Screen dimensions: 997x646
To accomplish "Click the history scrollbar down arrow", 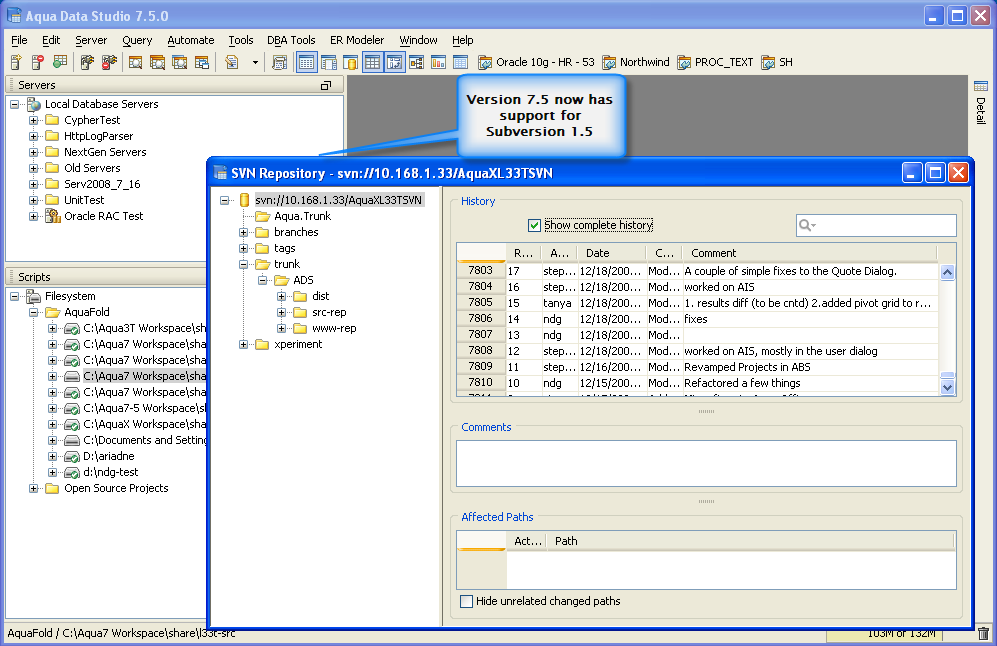I will pos(947,387).
